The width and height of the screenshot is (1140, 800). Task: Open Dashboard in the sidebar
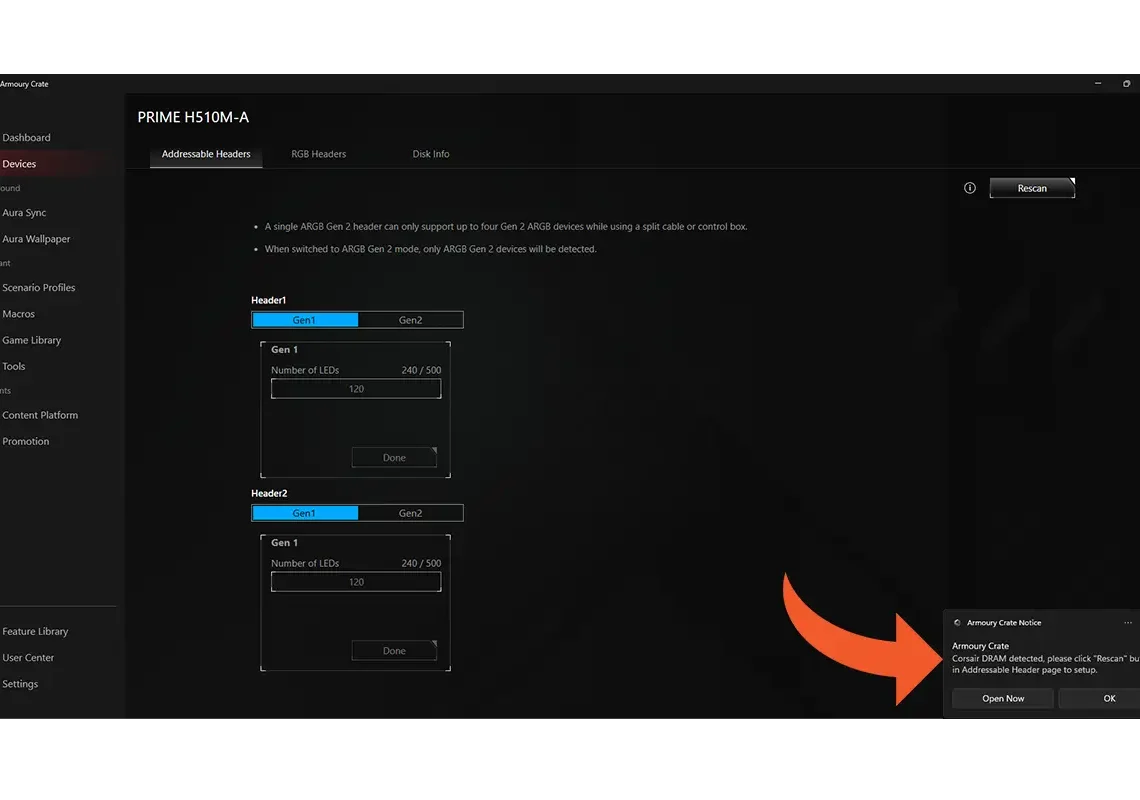pyautogui.click(x=26, y=137)
